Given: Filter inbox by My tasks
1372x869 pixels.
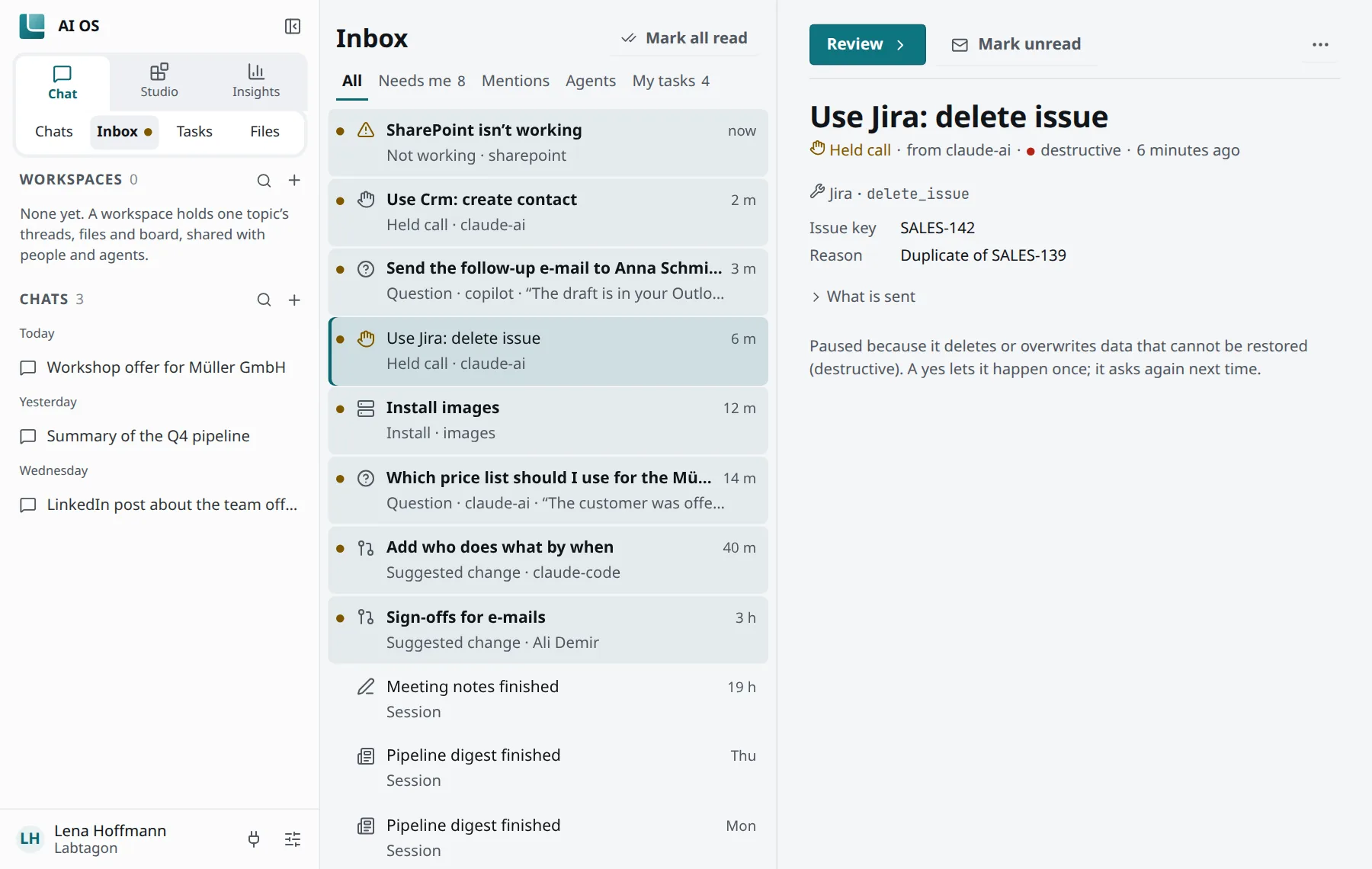Looking at the screenshot, I should pos(671,81).
